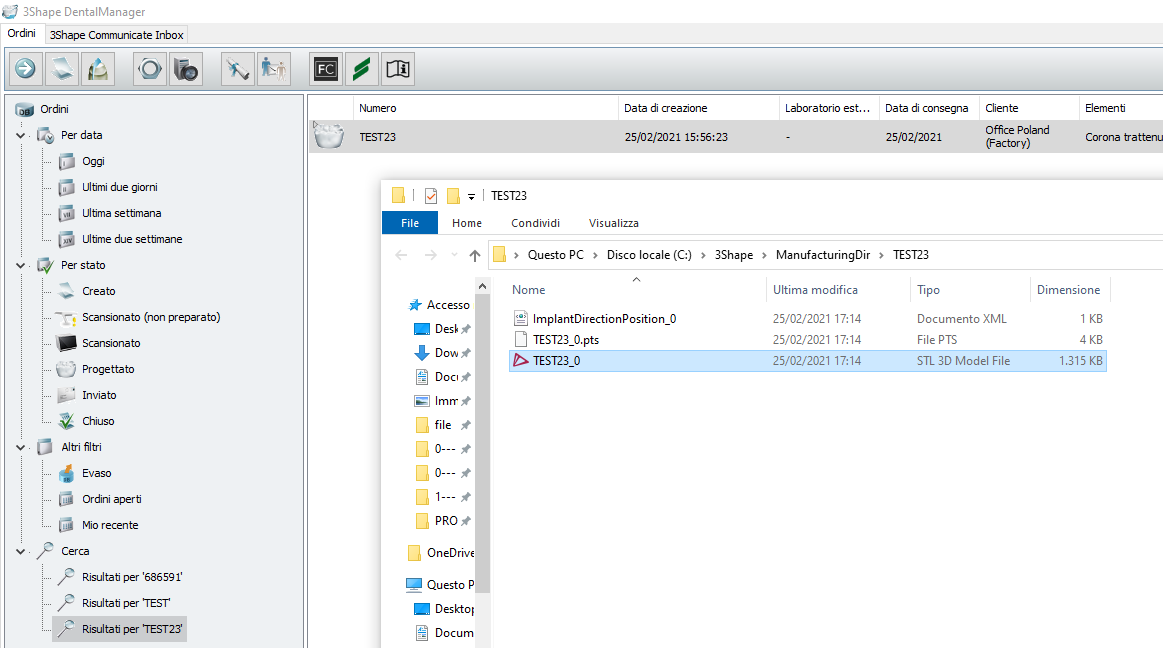Click the people/operators toolbar icon

click(x=274, y=69)
